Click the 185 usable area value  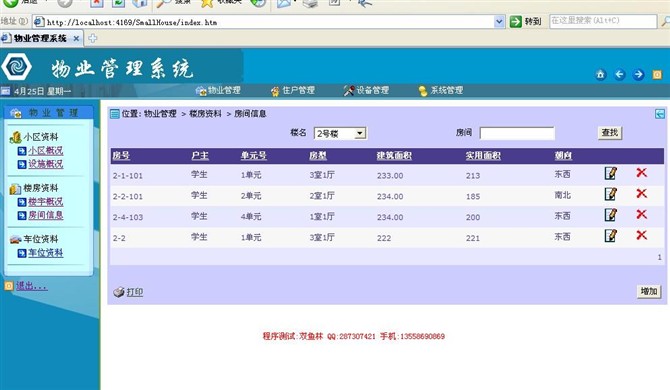tap(473, 196)
